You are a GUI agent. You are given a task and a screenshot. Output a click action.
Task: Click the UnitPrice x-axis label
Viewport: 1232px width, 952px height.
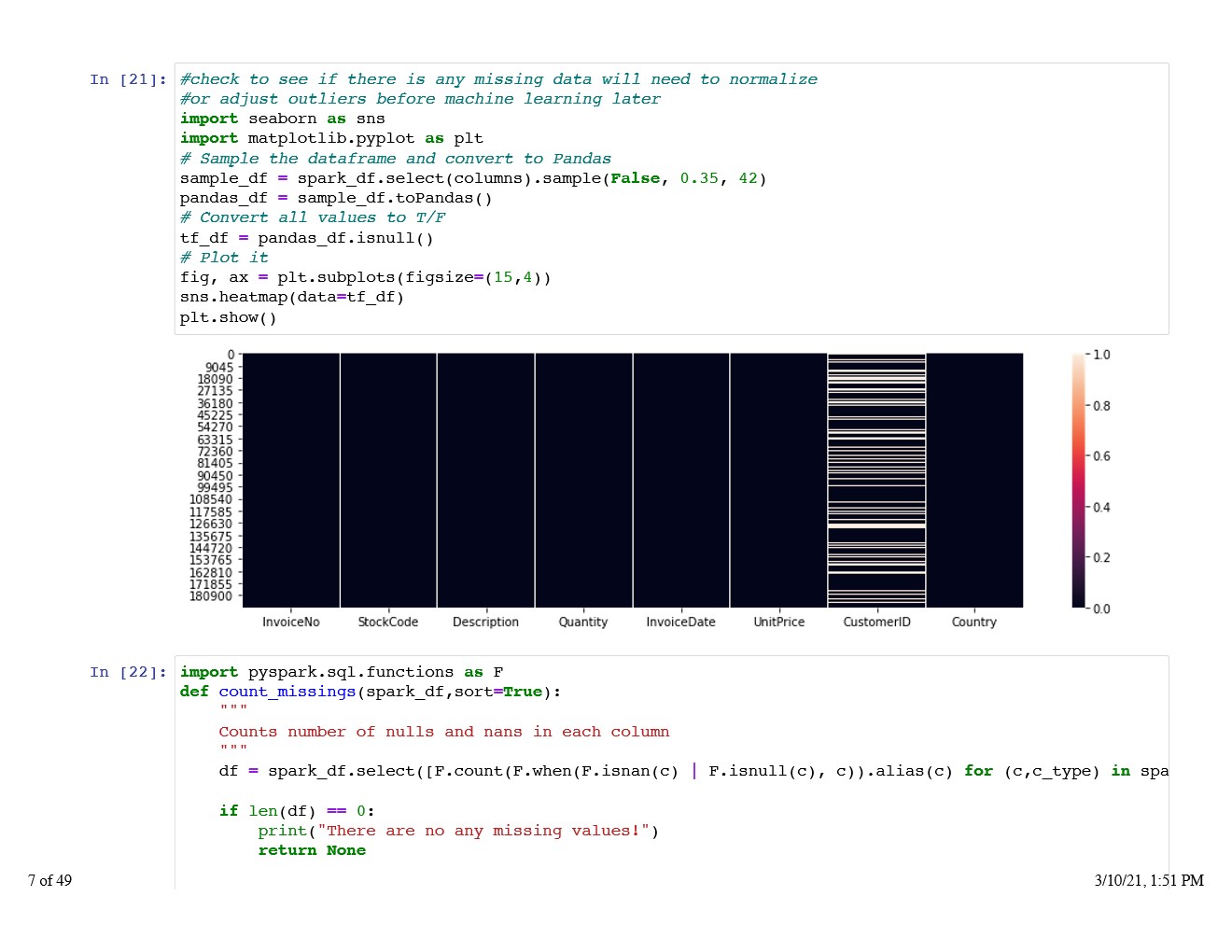click(x=778, y=622)
